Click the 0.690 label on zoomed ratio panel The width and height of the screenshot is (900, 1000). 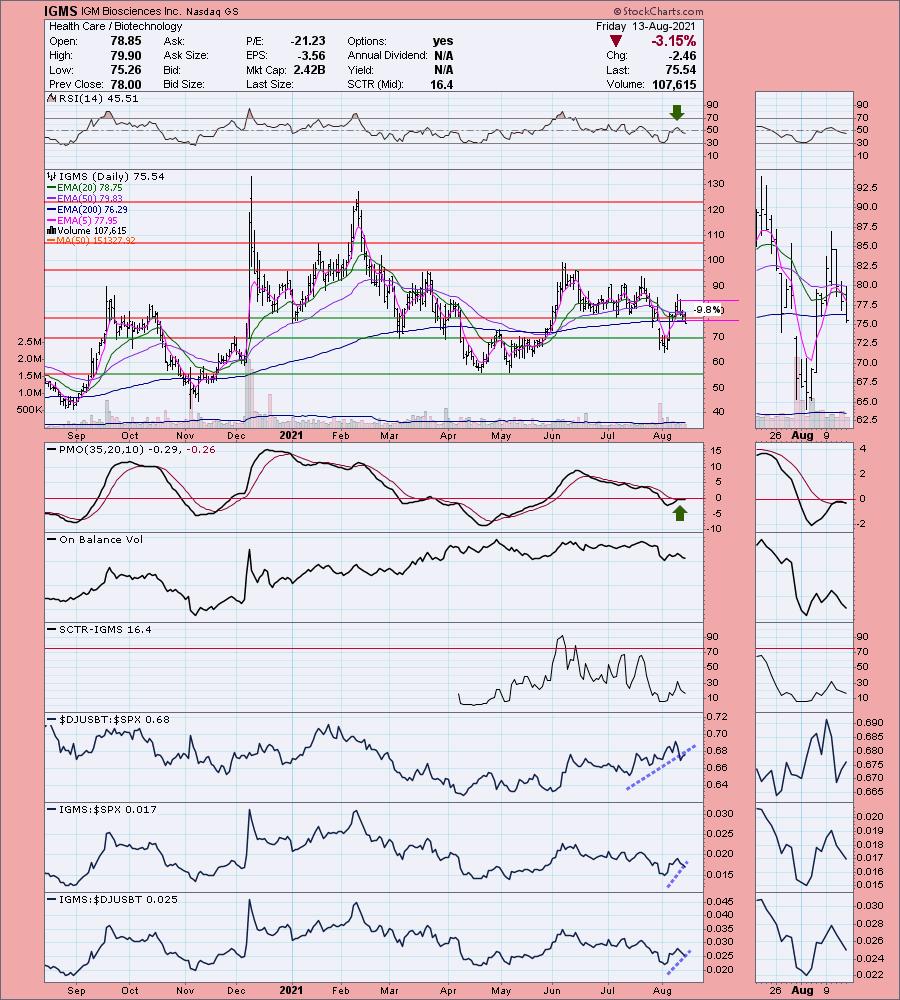[870, 723]
